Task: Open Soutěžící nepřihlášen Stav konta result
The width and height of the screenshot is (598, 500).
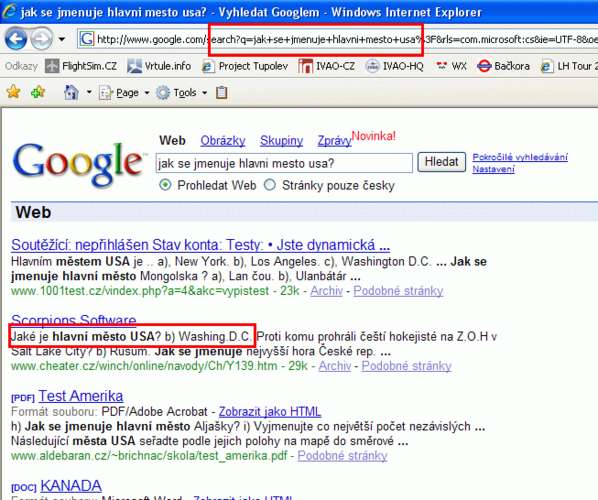Action: coord(201,245)
